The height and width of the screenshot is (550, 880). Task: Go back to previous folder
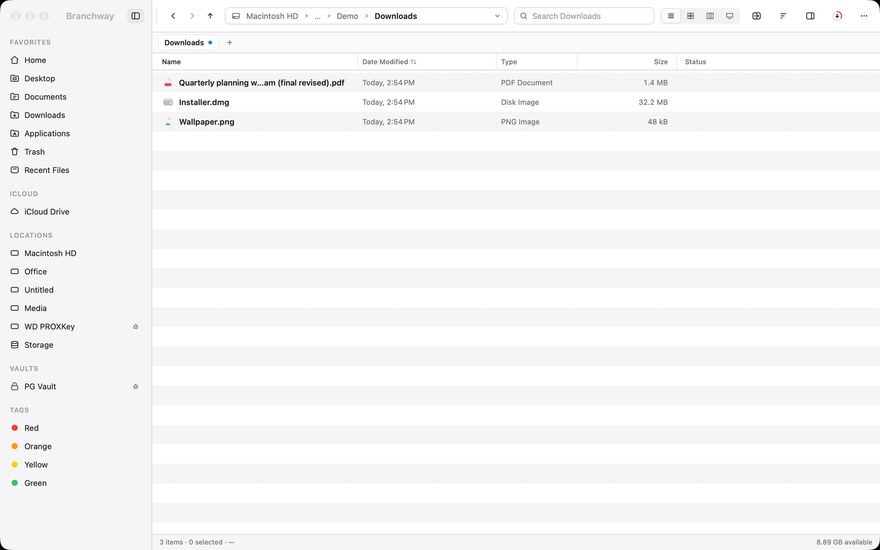(173, 16)
